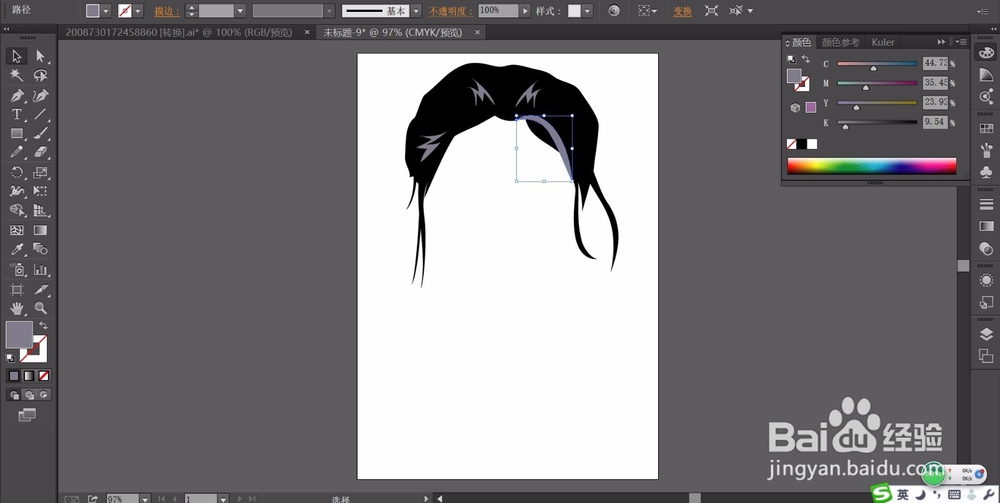
Task: Edit the K value field 9.54
Action: tap(935, 122)
